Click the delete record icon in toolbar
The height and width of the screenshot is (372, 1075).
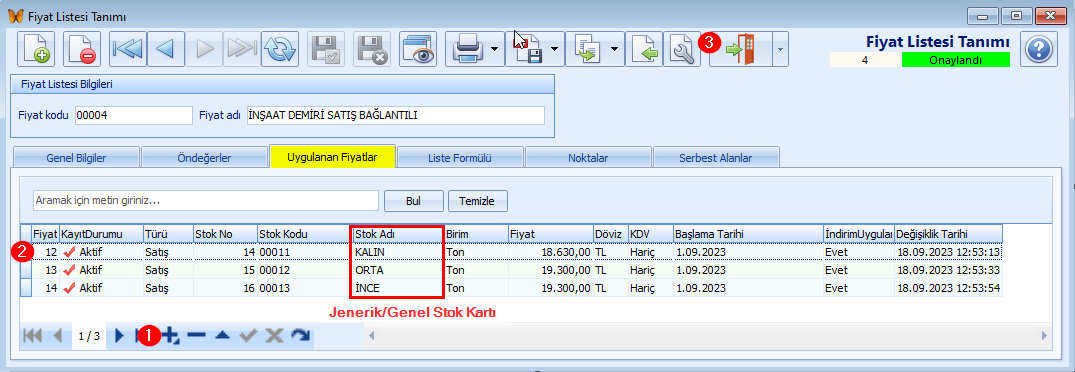click(x=82, y=49)
